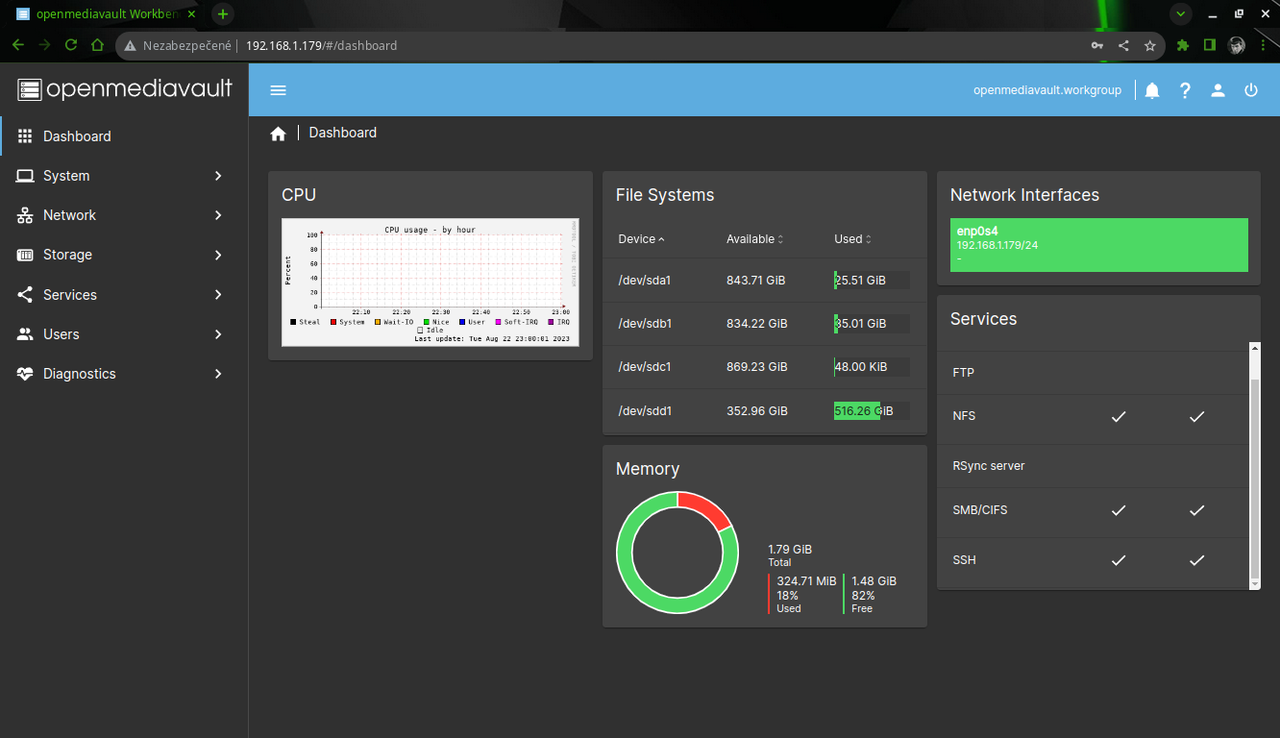Open the notifications bell

pyautogui.click(x=1152, y=90)
